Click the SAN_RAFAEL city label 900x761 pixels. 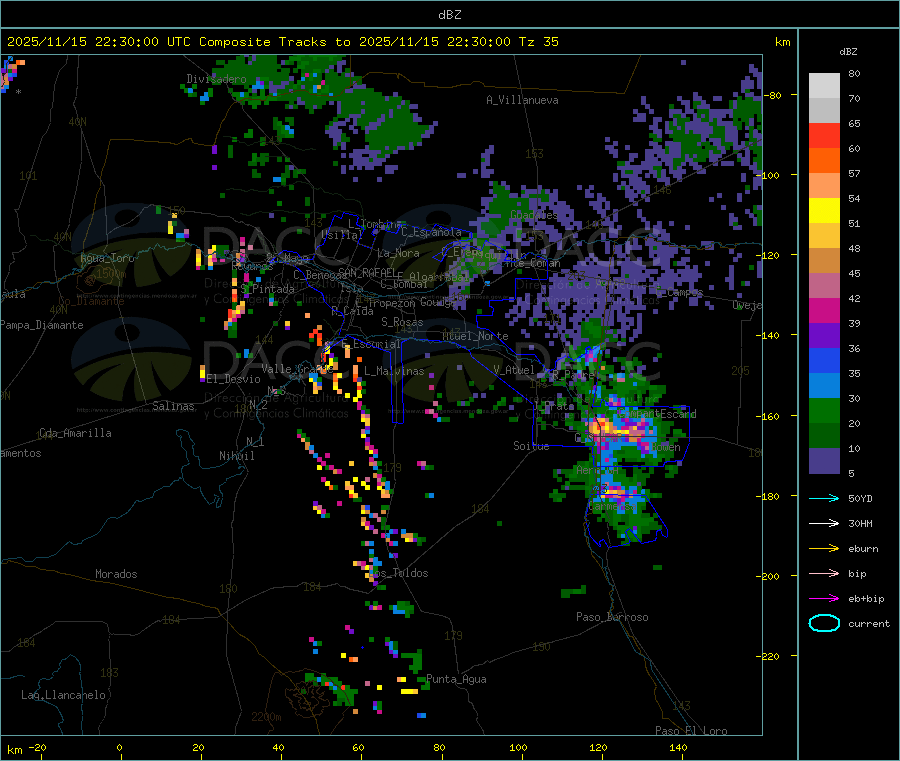click(367, 272)
